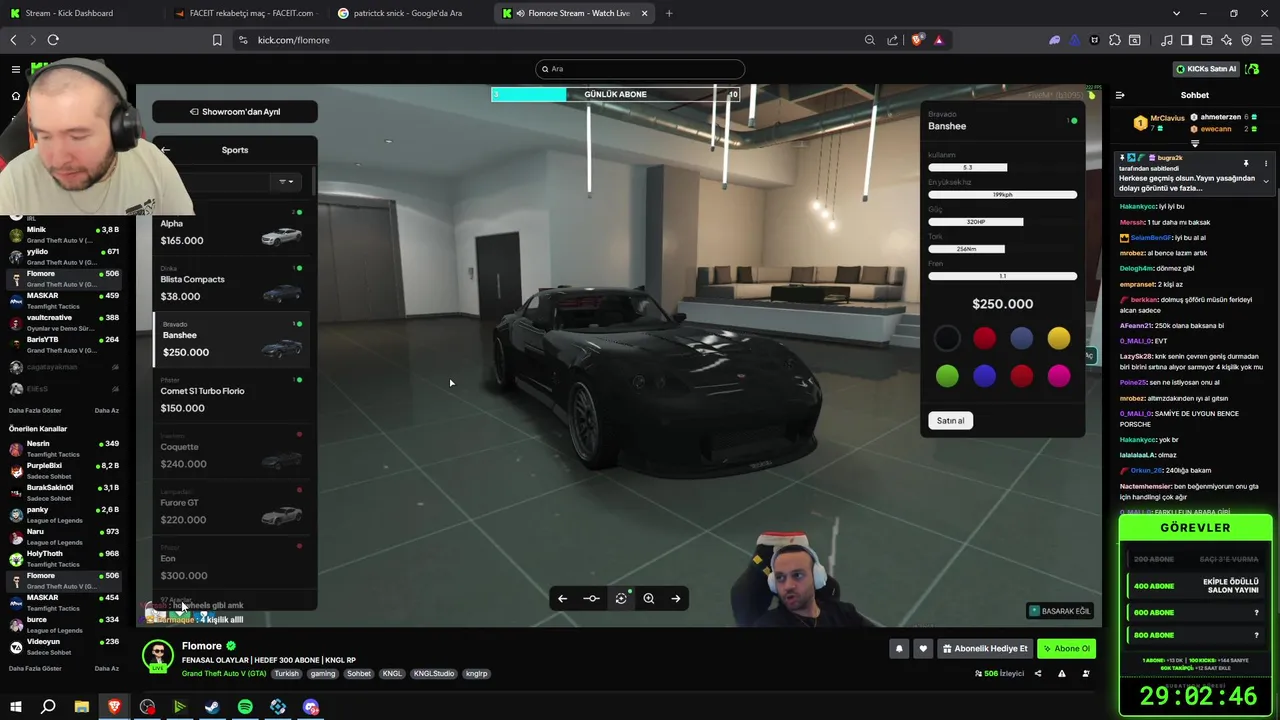1280x720 pixels.
Task: Click the Windows Start button
Action: tap(16, 707)
